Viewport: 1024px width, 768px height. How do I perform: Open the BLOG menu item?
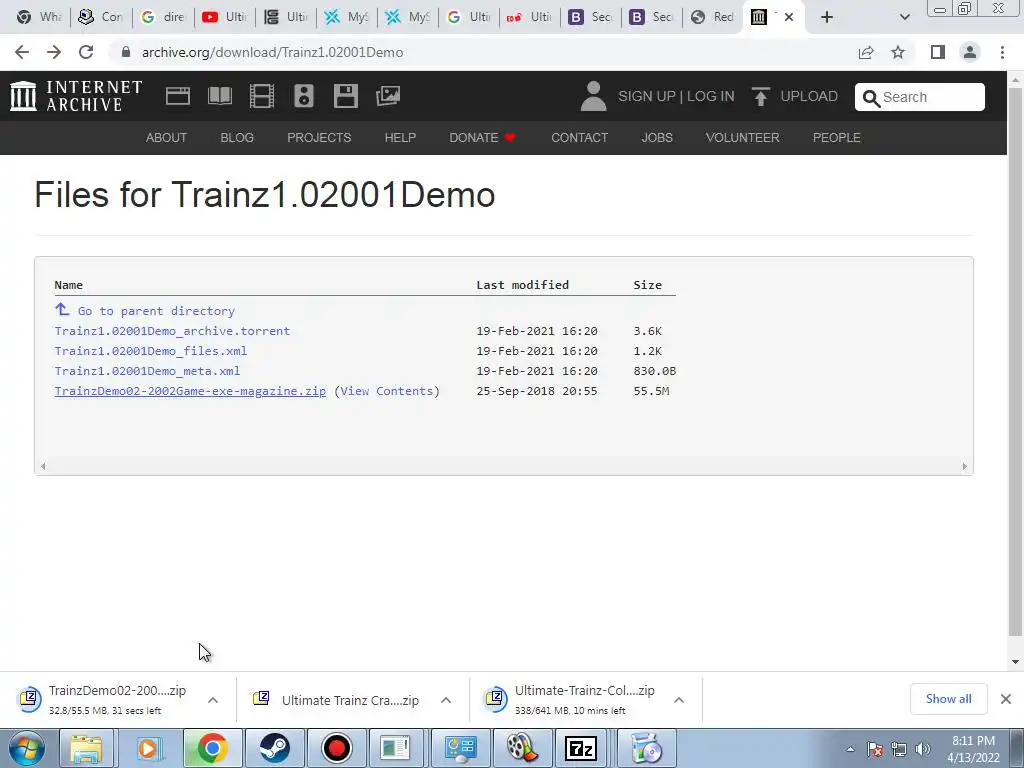(x=237, y=138)
